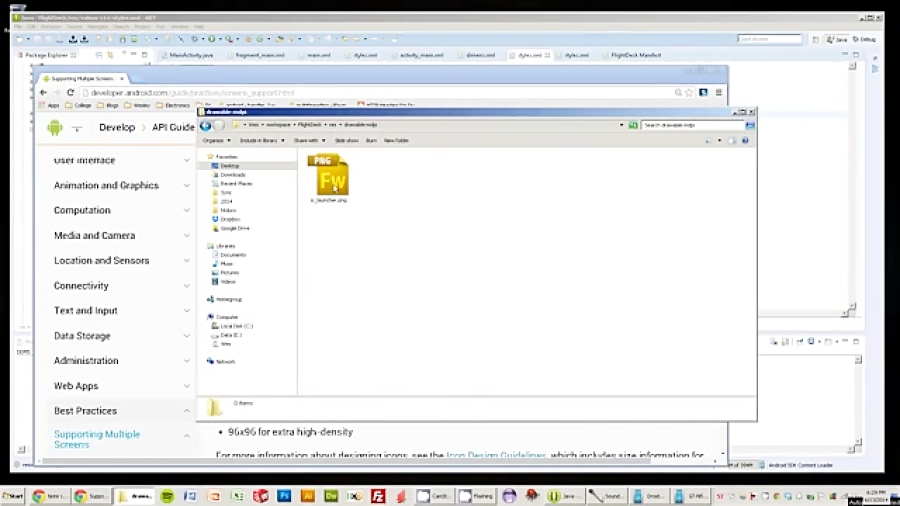The height and width of the screenshot is (506, 900).
Task: Click 'res' in Explorer breadcrumb path
Action: (332, 125)
